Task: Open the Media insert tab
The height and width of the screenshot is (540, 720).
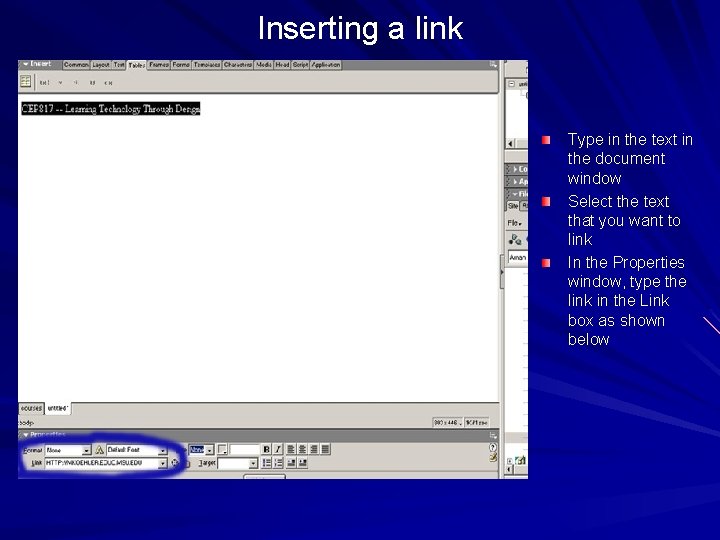Action: tap(264, 65)
